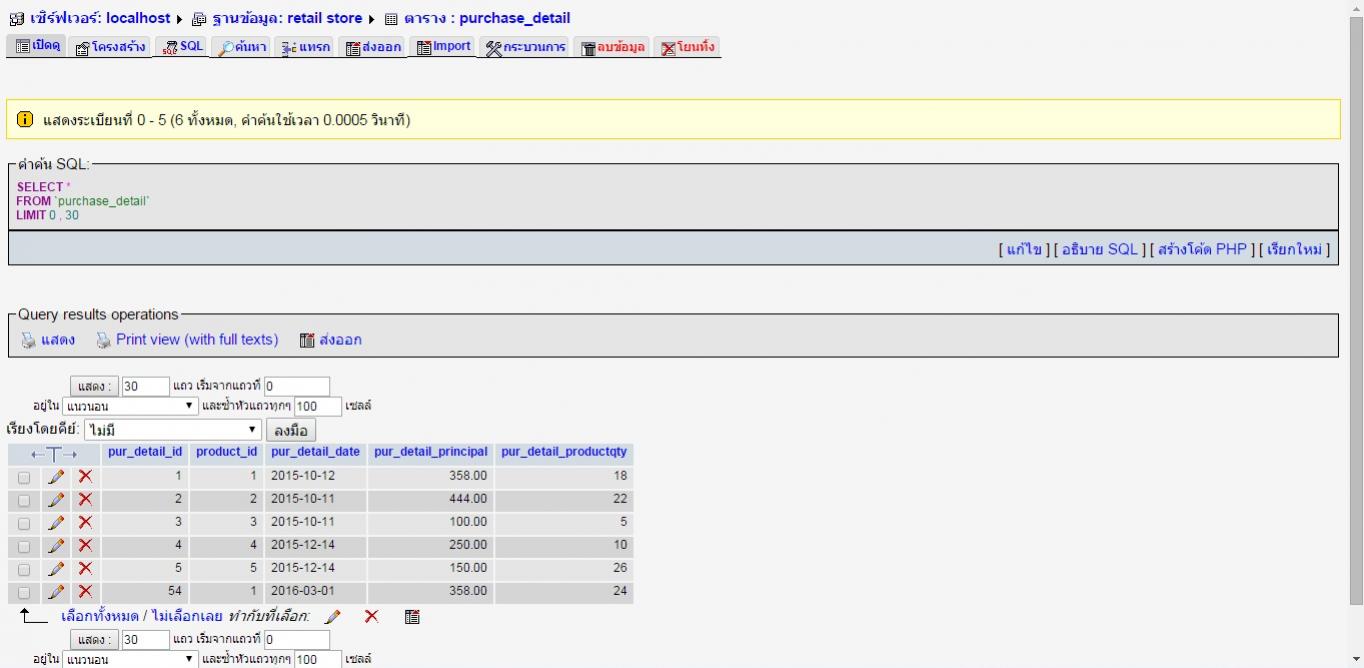Image resolution: width=1364 pixels, height=668 pixels.
Task: Open the แทรก insert tab
Action: 304,47
